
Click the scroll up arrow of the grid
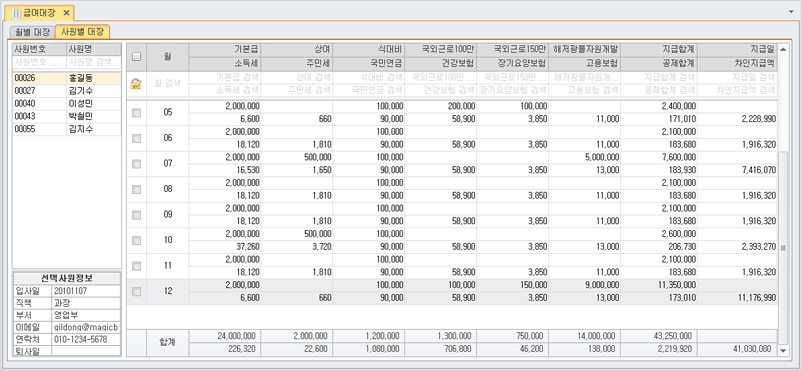tap(783, 49)
